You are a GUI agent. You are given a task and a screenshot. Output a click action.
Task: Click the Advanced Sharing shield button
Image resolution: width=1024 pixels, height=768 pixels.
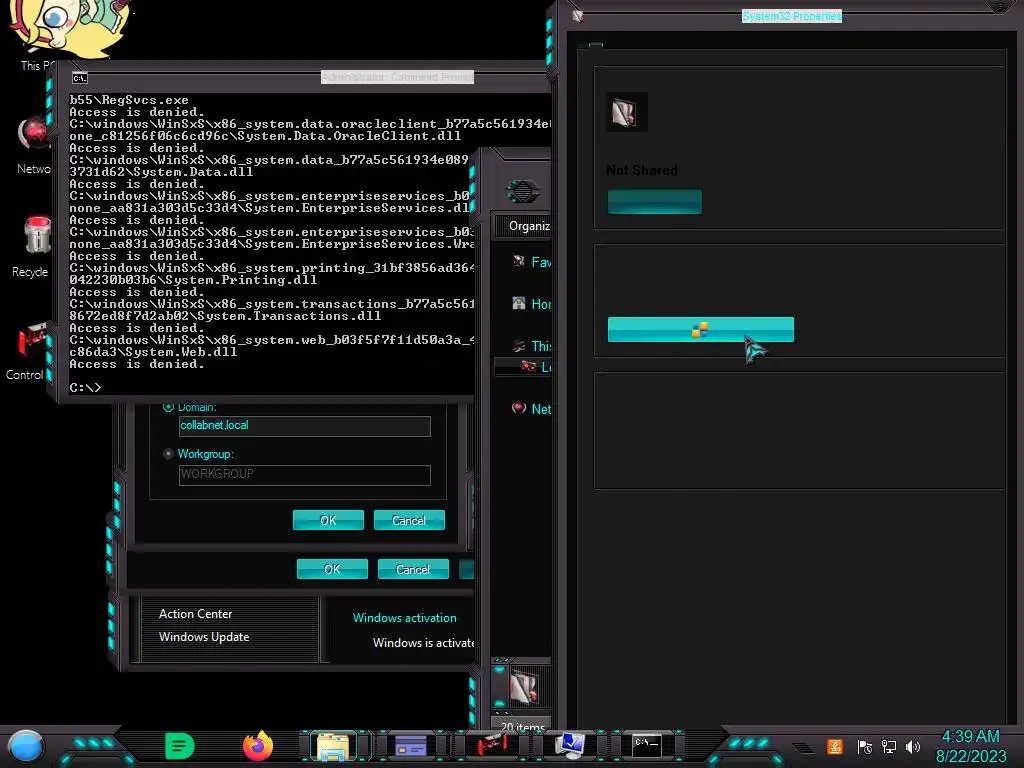701,330
